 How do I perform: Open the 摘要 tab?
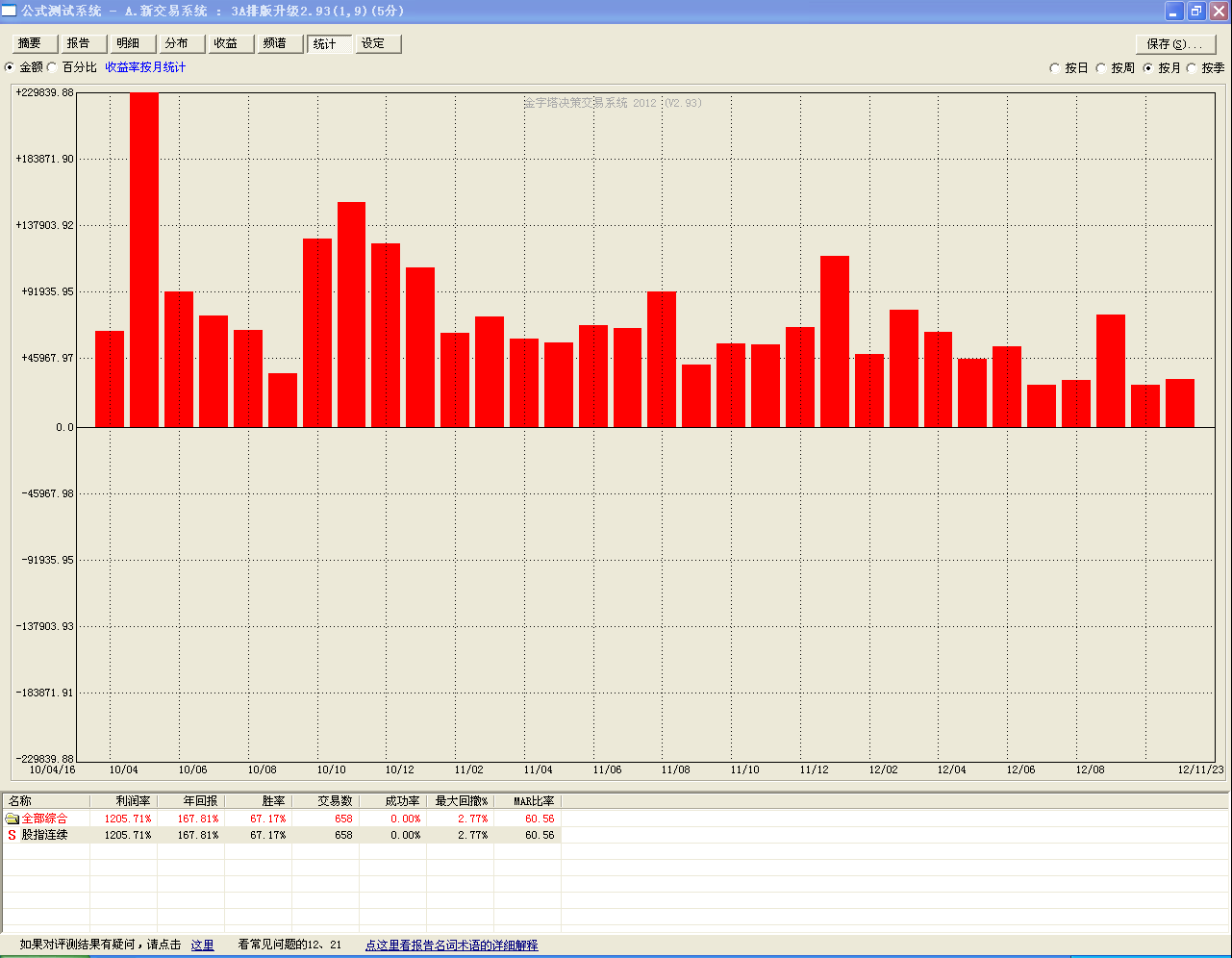pyautogui.click(x=35, y=43)
